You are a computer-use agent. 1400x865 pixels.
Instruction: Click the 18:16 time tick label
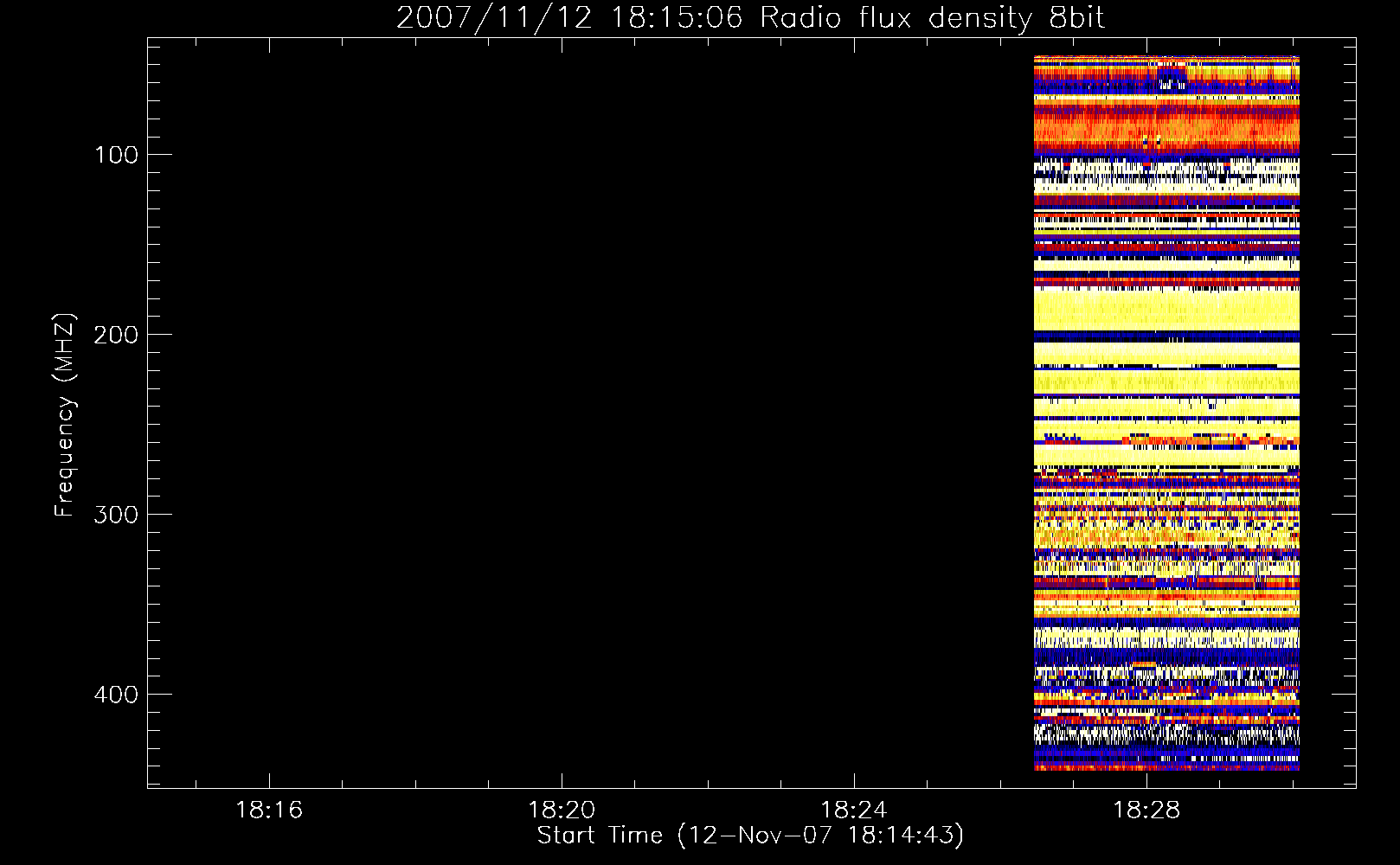[x=269, y=810]
